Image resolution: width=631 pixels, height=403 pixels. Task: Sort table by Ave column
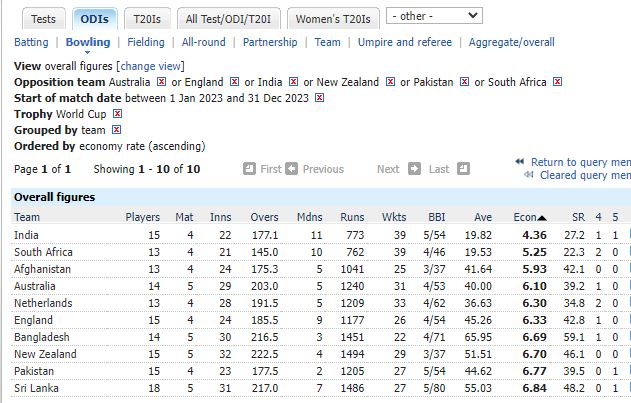pos(483,217)
